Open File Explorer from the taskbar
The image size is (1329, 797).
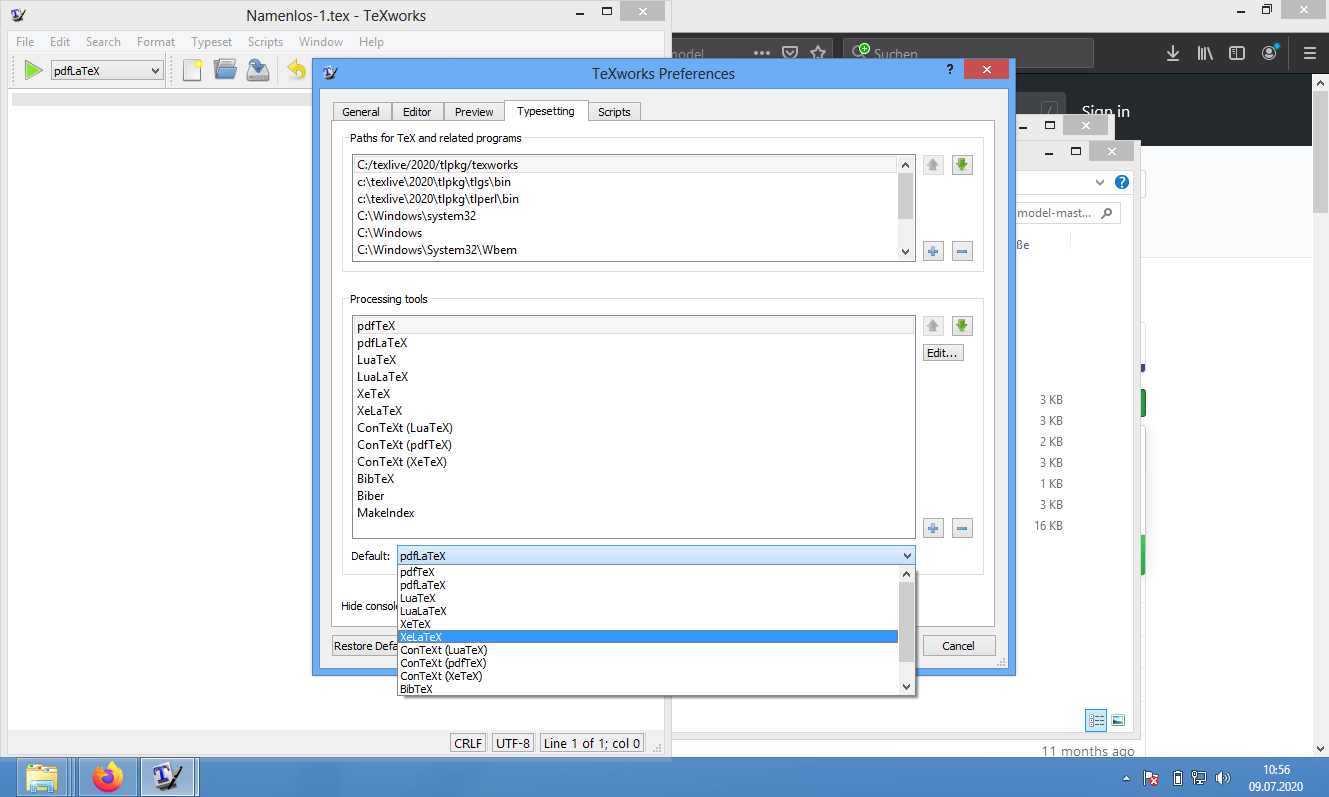coord(42,777)
